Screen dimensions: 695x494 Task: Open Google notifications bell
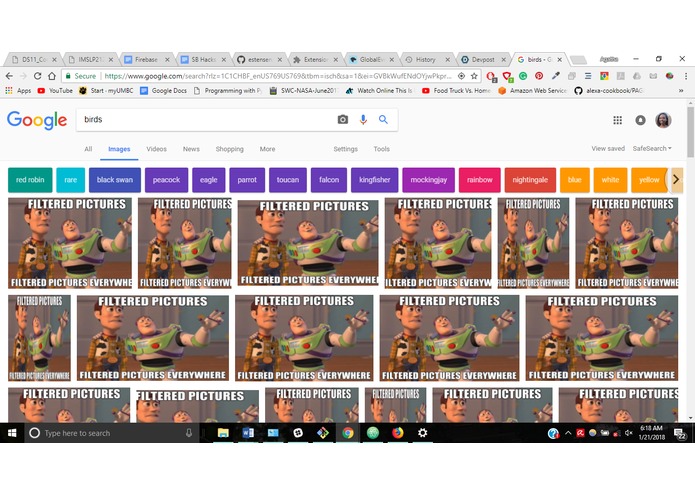[x=640, y=120]
